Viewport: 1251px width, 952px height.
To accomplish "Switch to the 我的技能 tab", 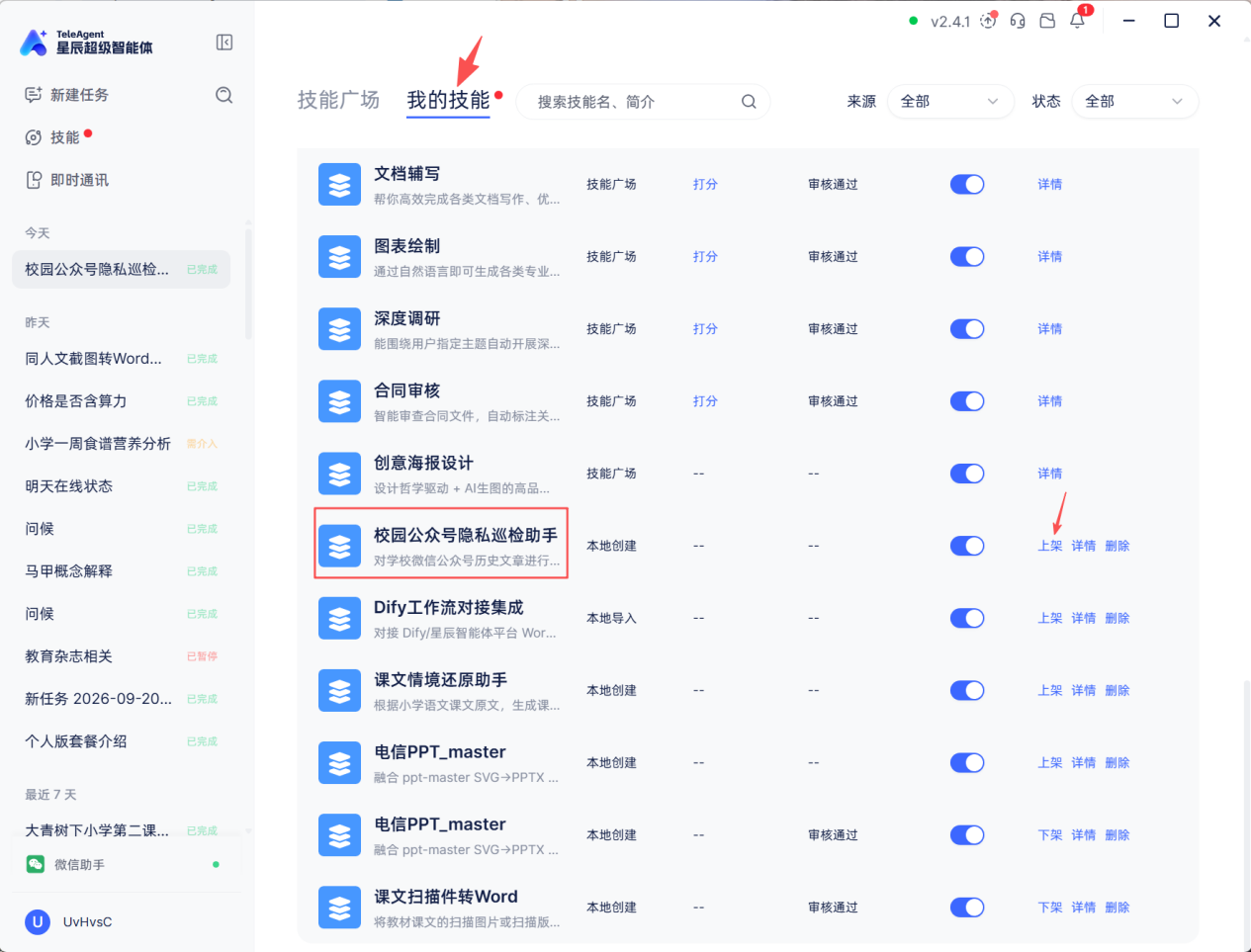I will coord(448,100).
